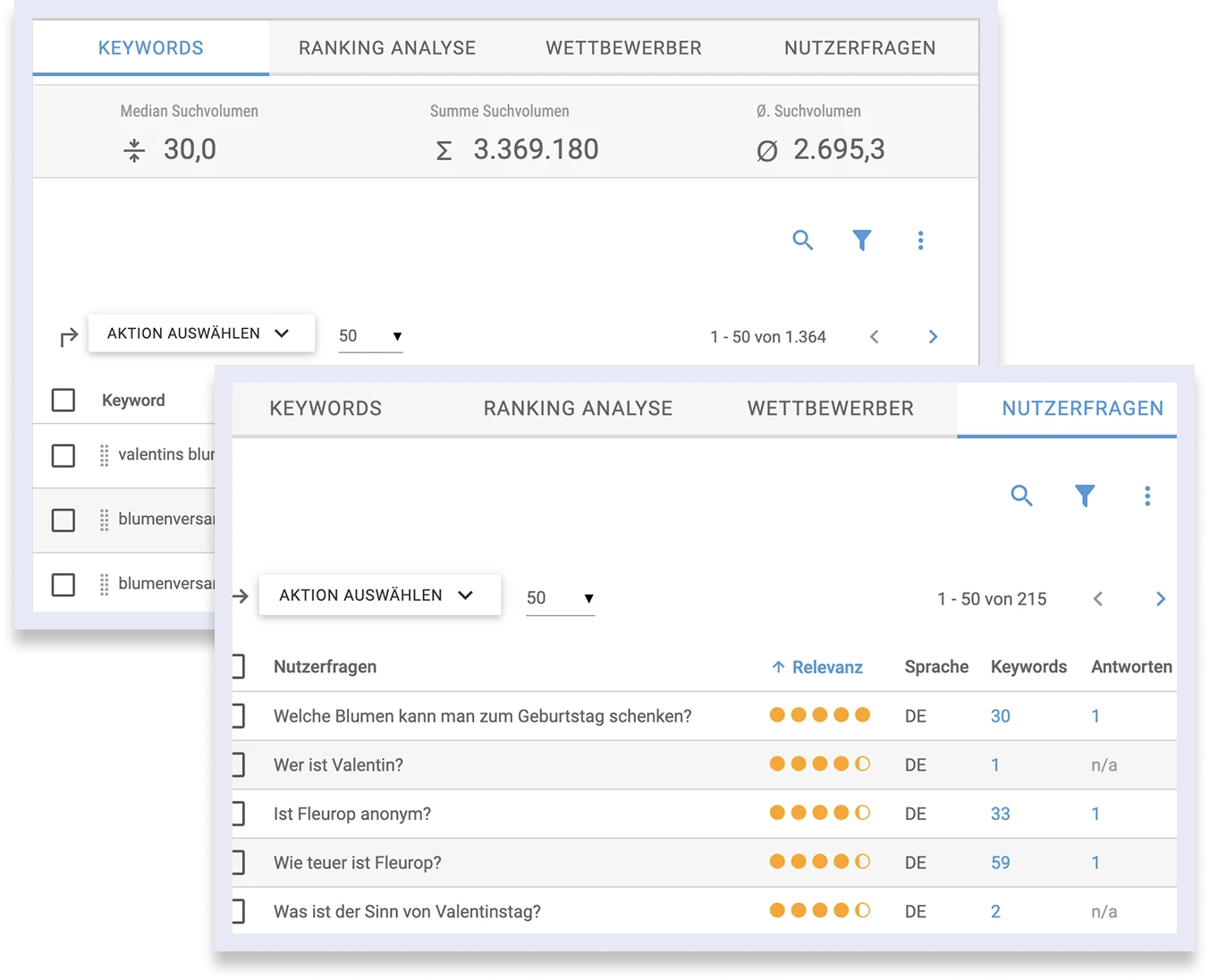Click the search icon in the Keywords panel
The height and width of the screenshot is (980, 1209).
(x=802, y=240)
